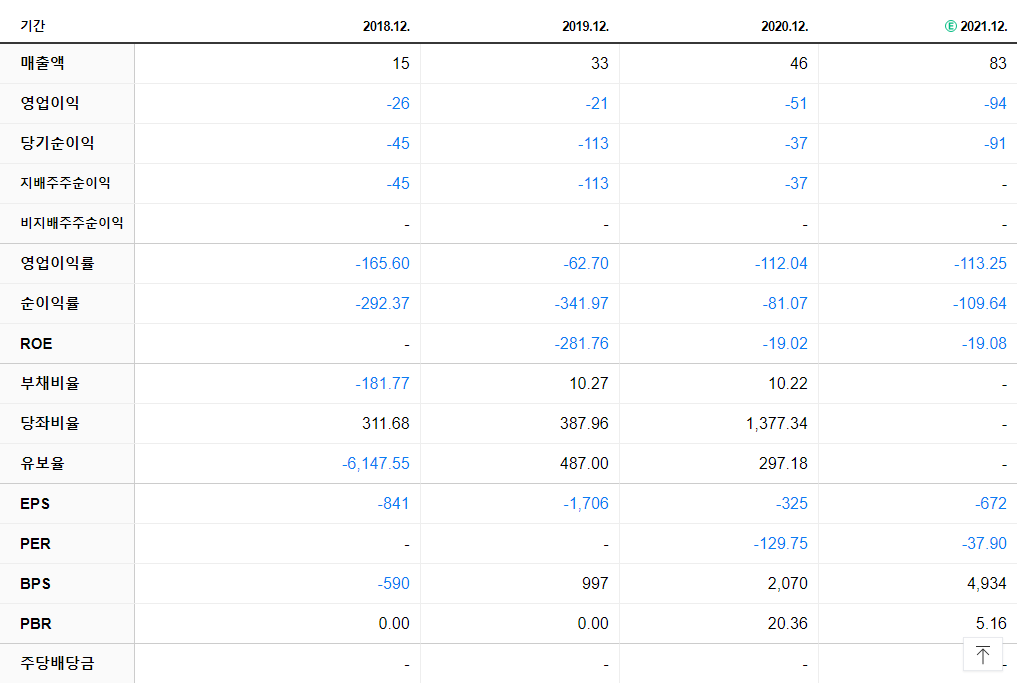Click 영업이익 value -51
This screenshot has height=683, width=1017.
pyautogui.click(x=796, y=103)
